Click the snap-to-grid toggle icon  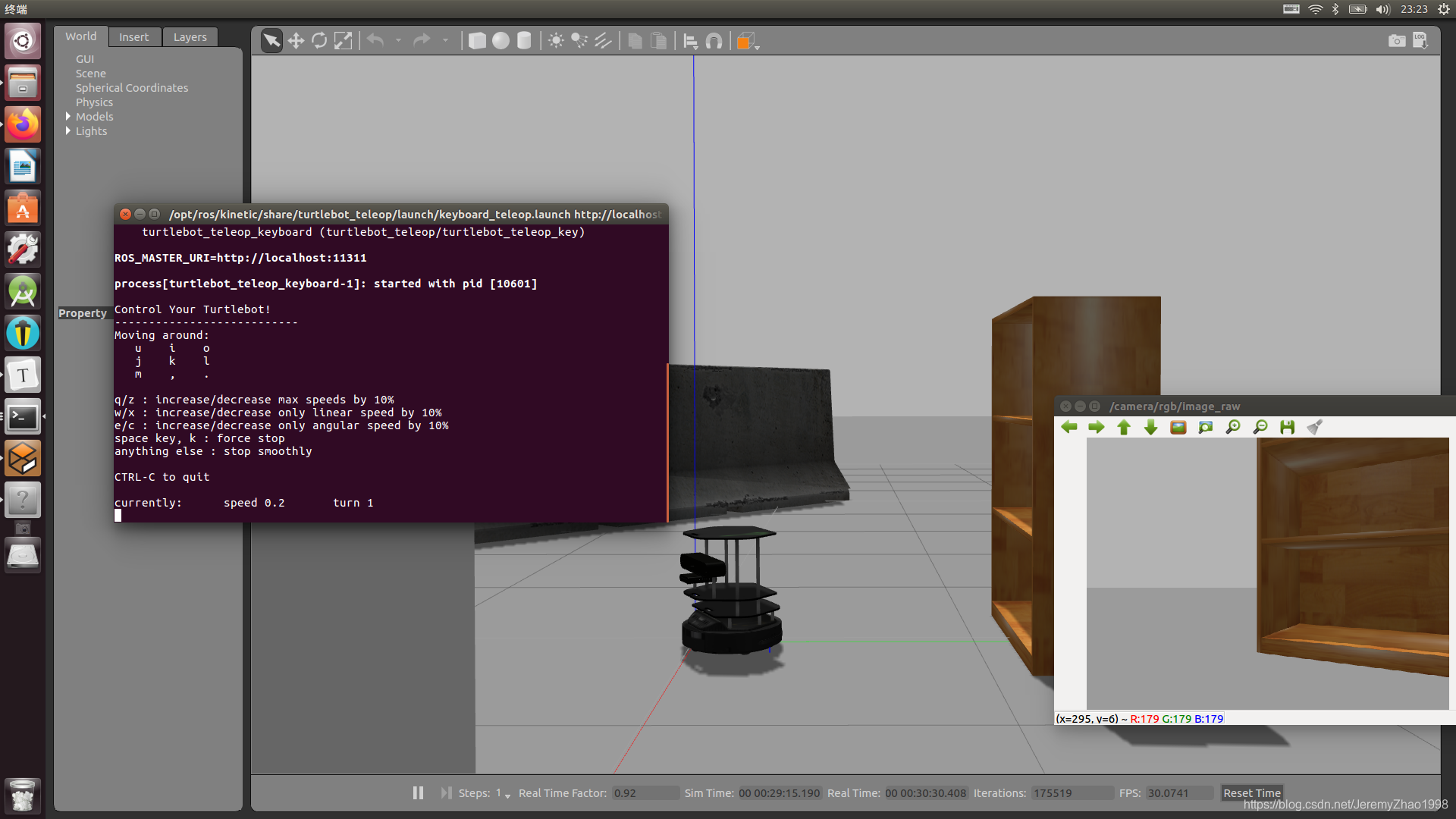pos(715,40)
